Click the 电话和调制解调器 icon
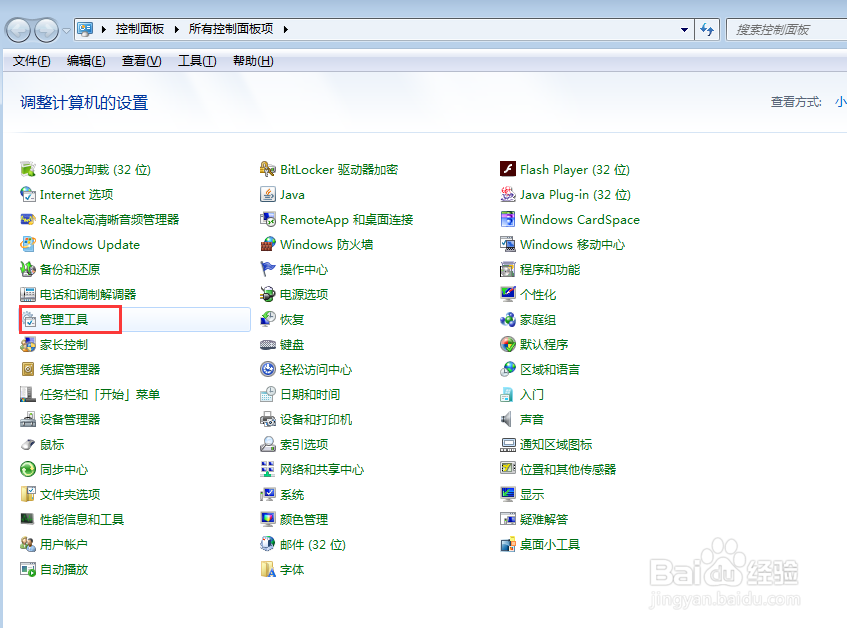 tap(28, 294)
